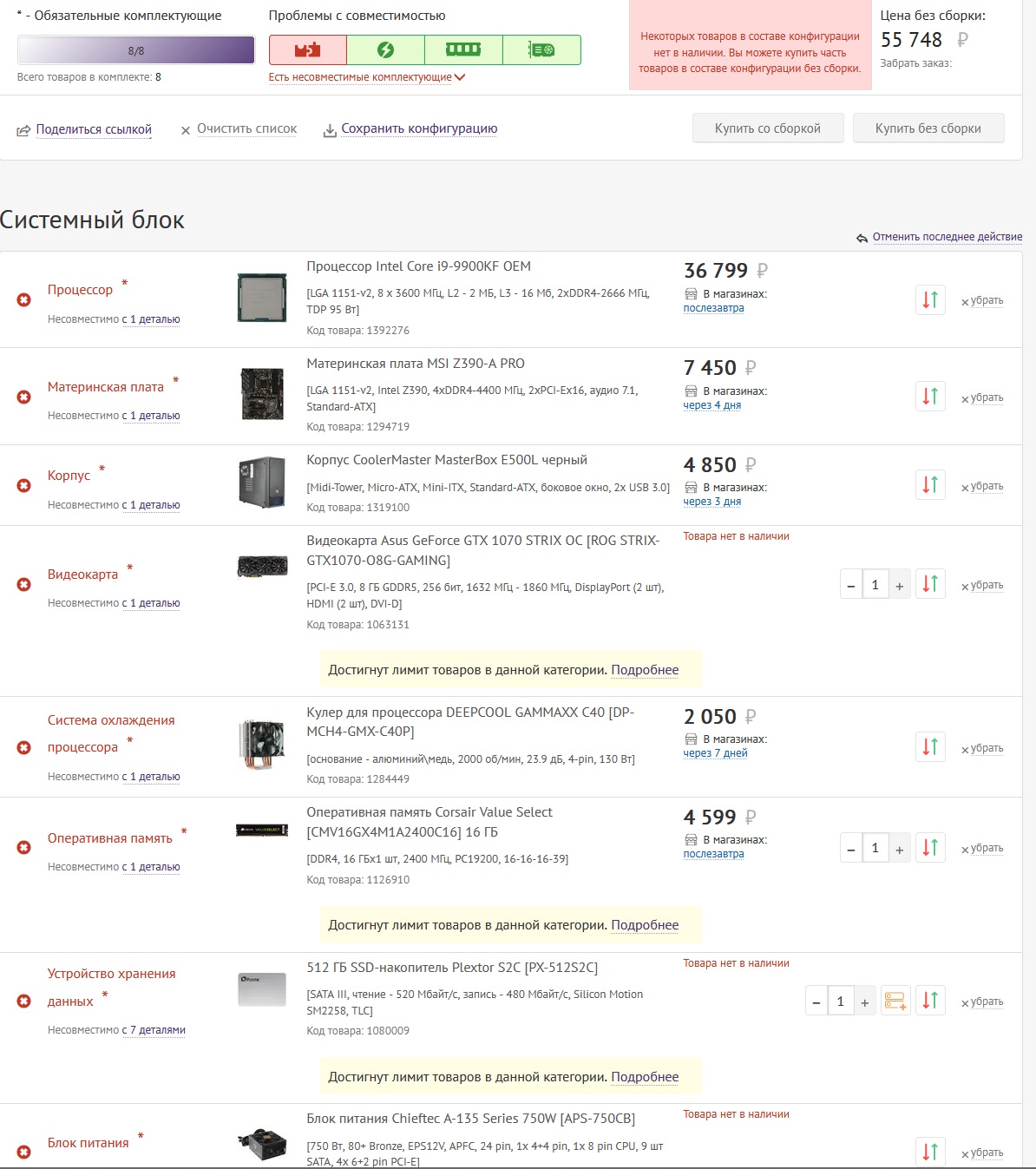This screenshot has height=1169, width=1036.
Task: Undo via Отменить последнее действие
Action: (947, 237)
